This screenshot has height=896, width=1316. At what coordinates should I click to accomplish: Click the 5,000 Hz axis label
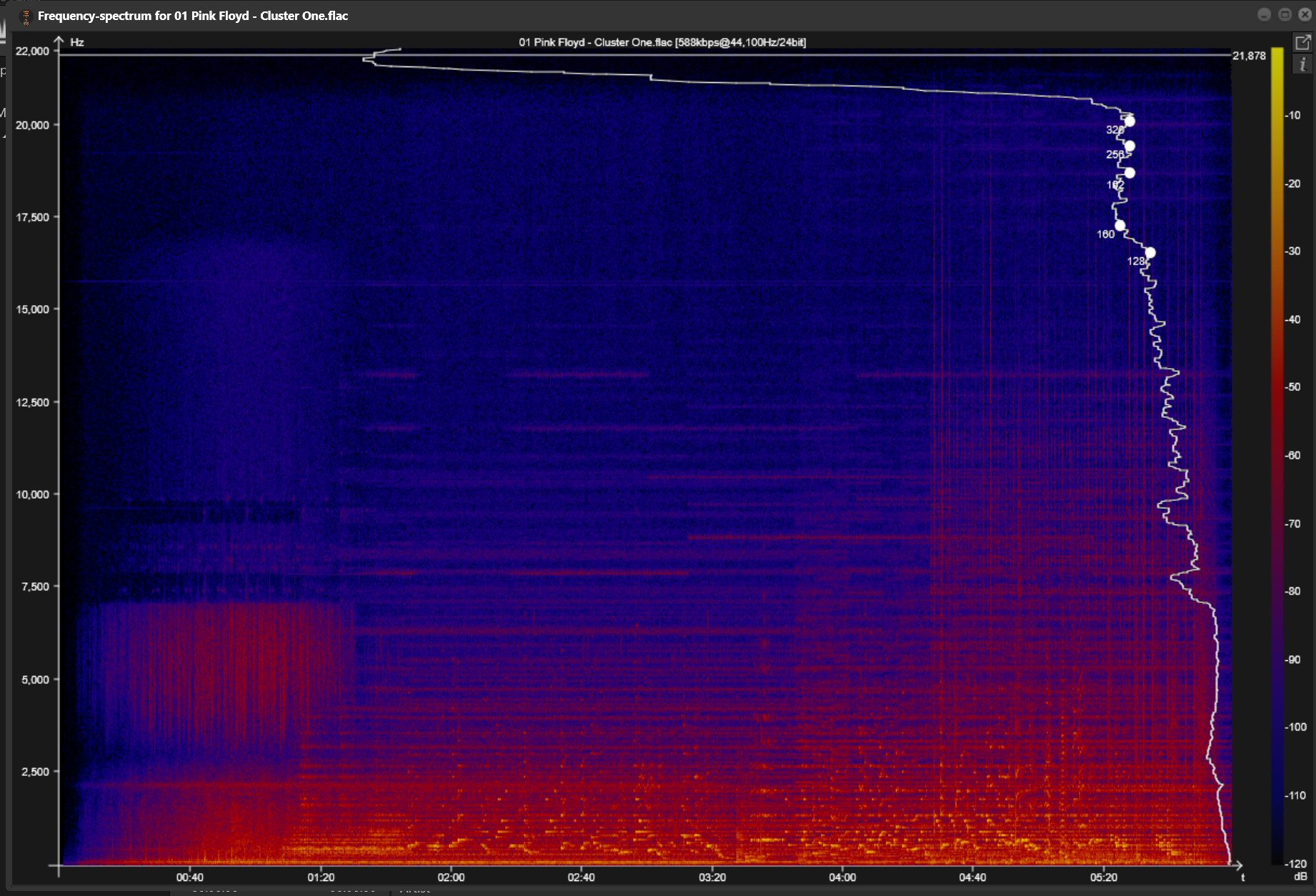[x=36, y=680]
